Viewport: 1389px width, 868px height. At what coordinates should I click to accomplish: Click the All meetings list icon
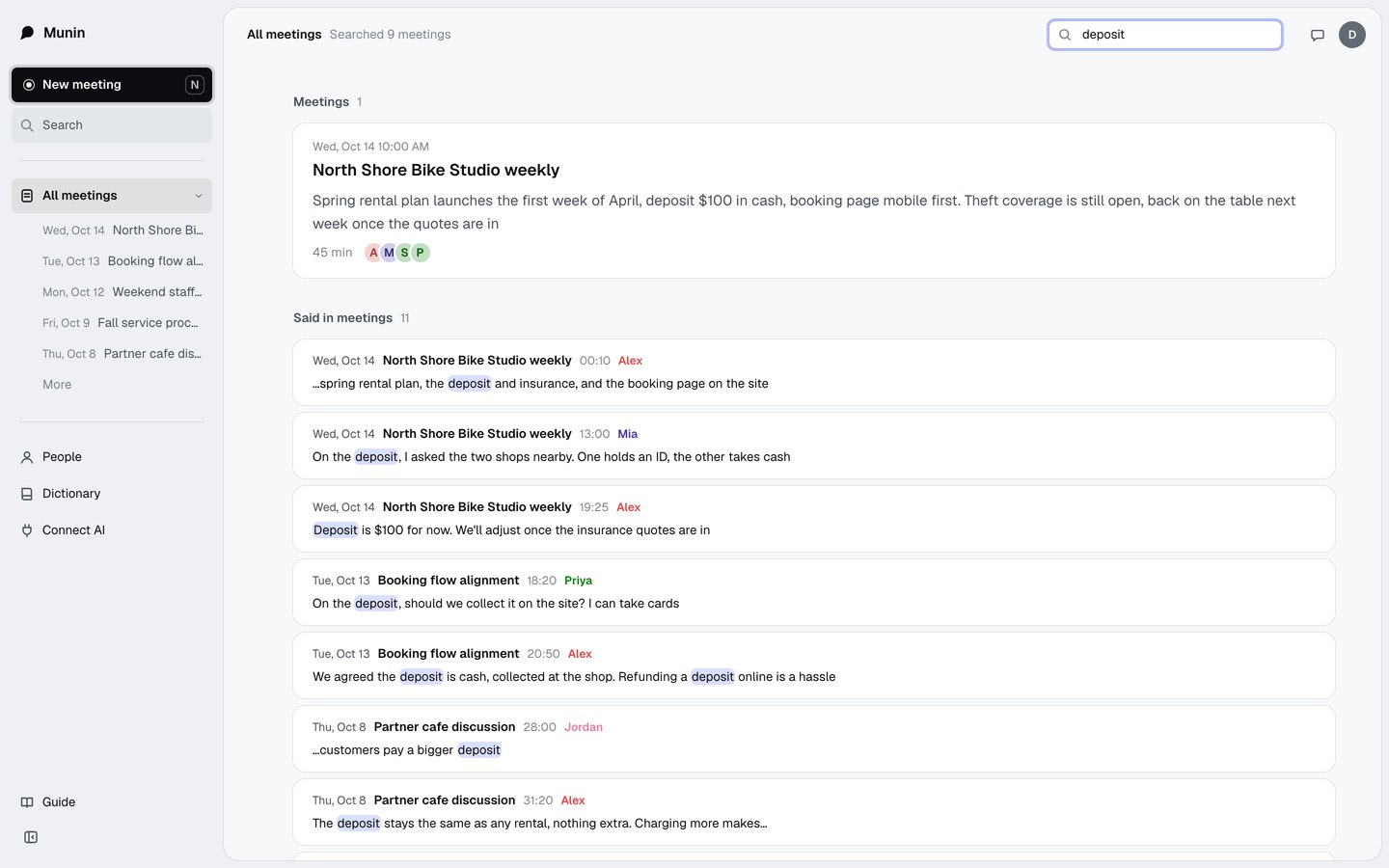pyautogui.click(x=27, y=196)
